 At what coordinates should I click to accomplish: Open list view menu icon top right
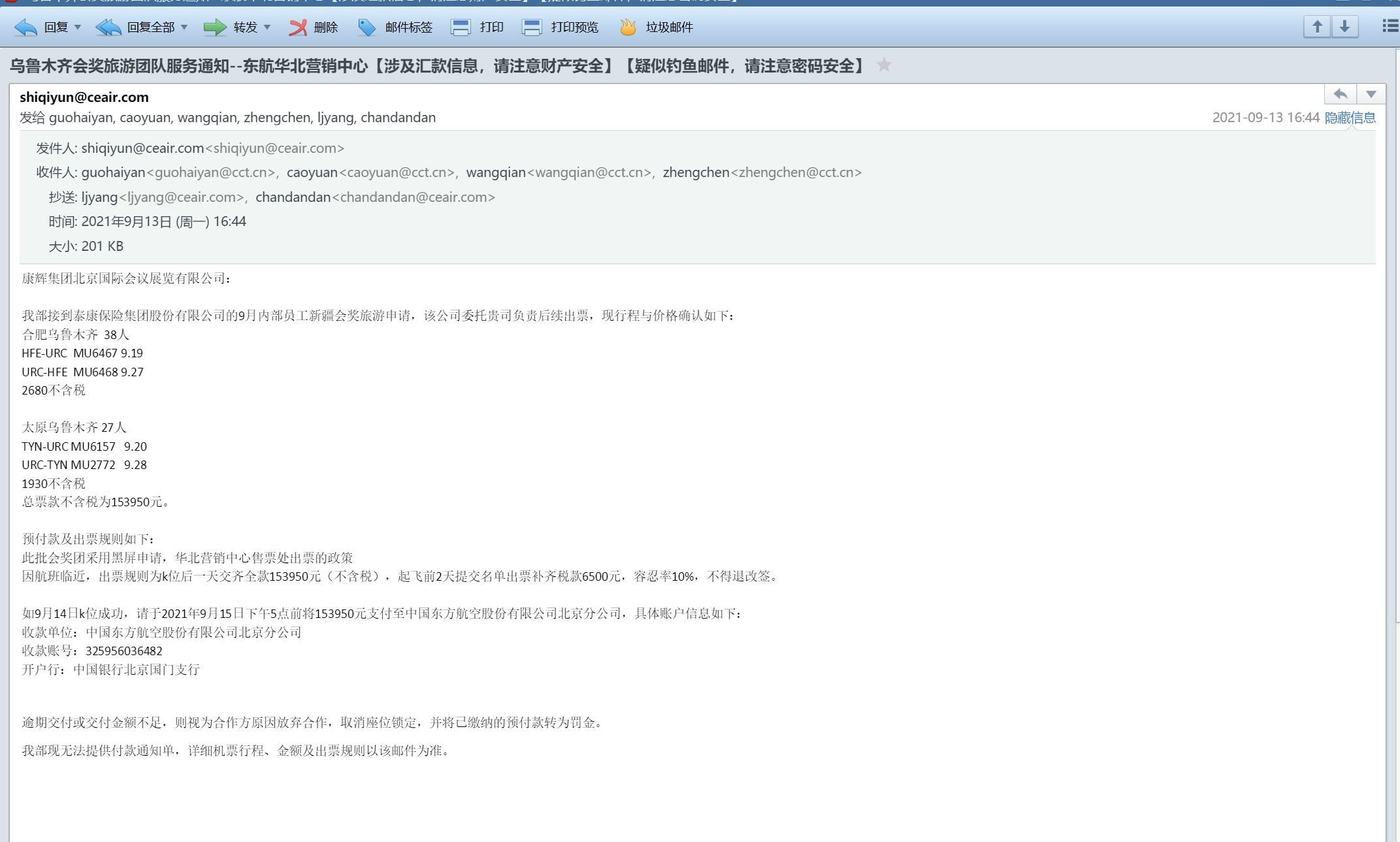tap(1390, 26)
